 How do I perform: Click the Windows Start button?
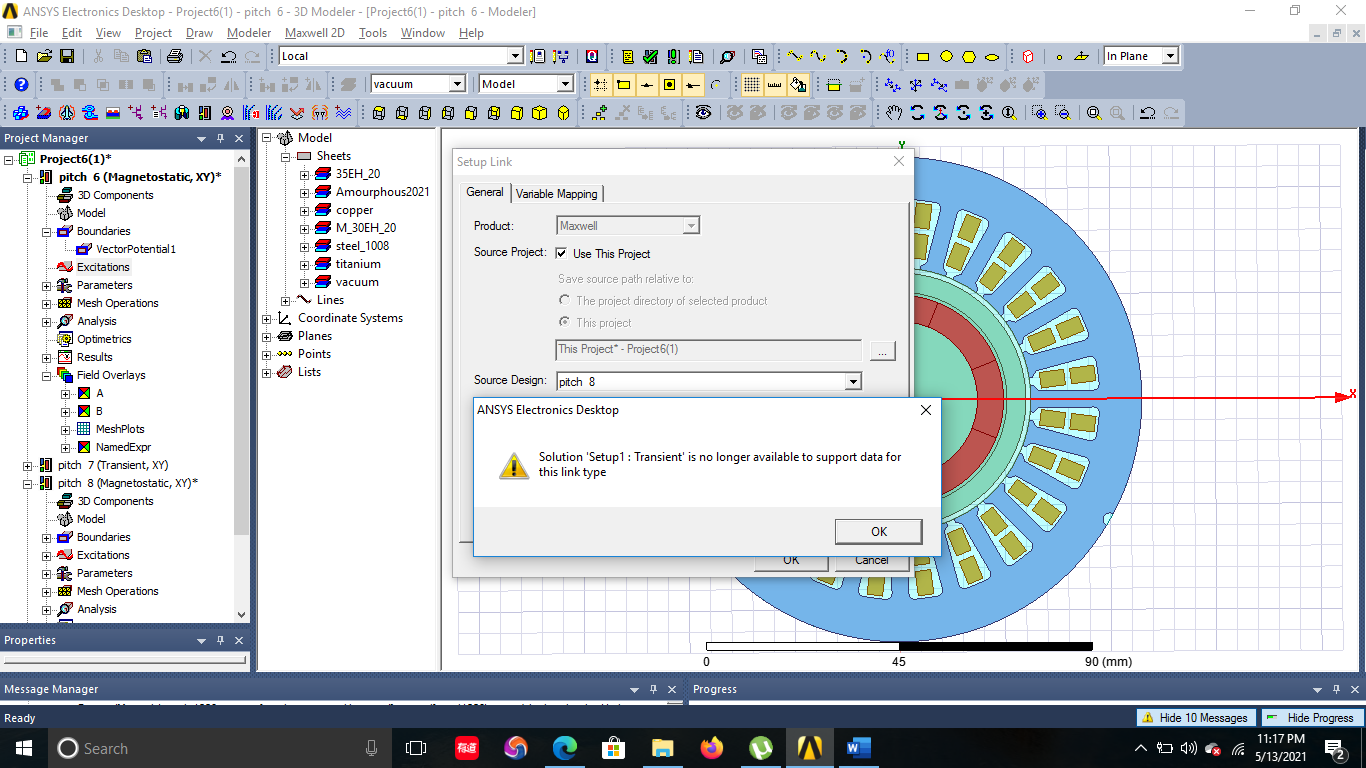tap(24, 748)
